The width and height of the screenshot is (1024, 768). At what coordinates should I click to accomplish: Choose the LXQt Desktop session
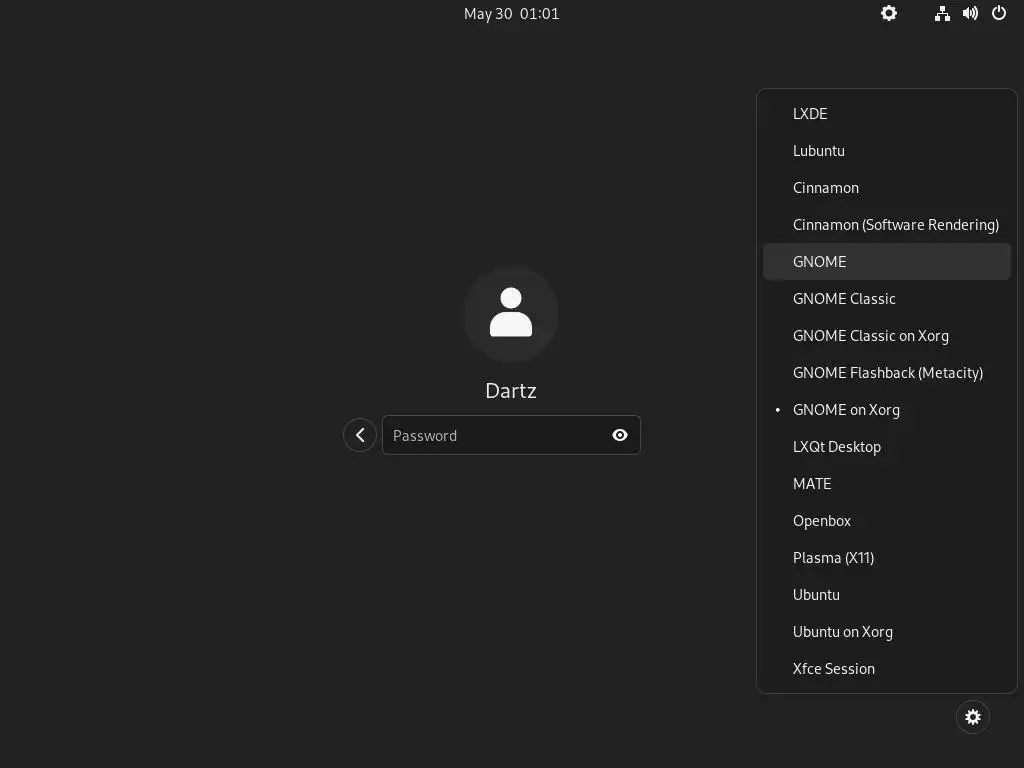(887, 447)
